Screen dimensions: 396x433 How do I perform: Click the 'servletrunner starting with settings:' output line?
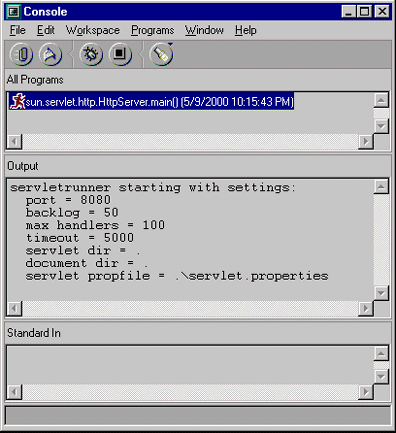pos(153,188)
